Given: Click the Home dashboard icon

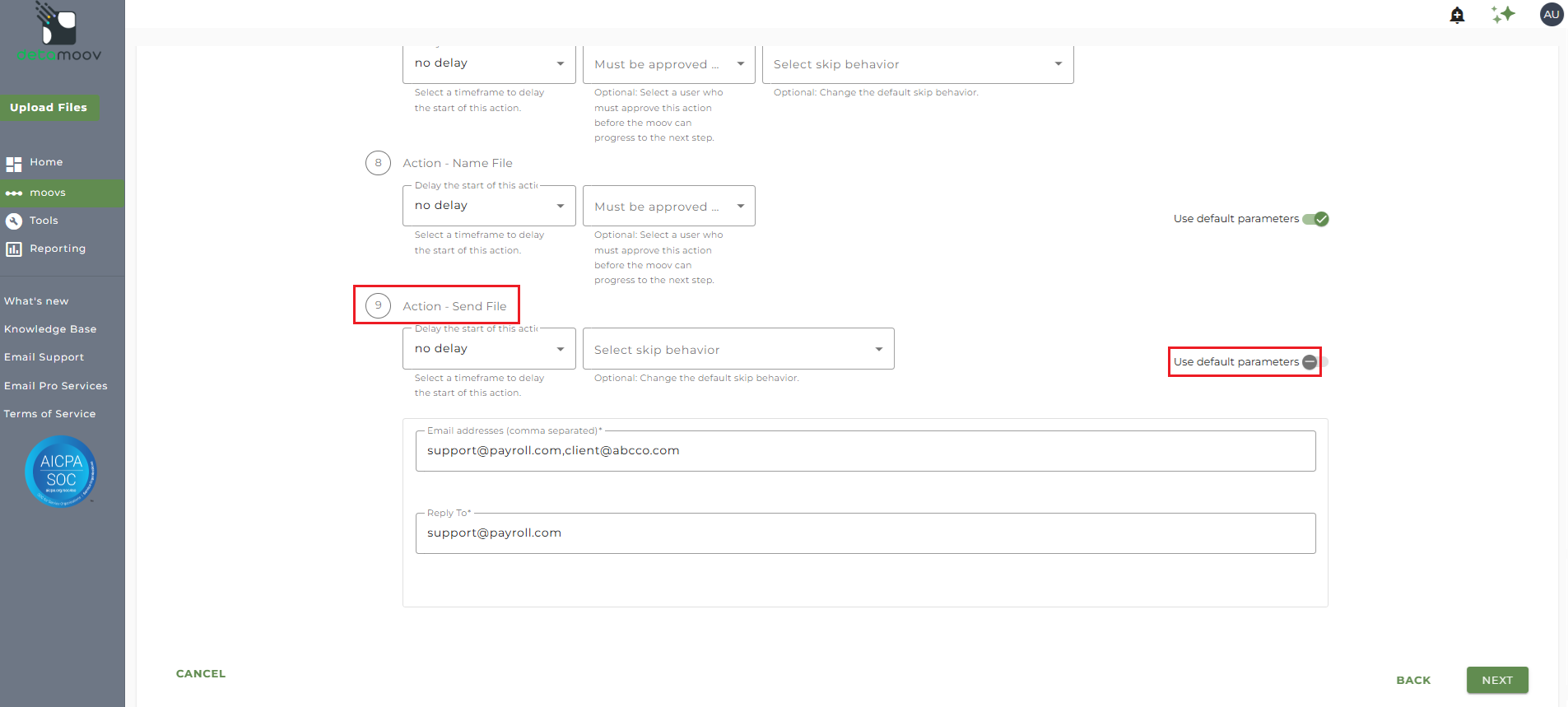Looking at the screenshot, I should pyautogui.click(x=14, y=164).
